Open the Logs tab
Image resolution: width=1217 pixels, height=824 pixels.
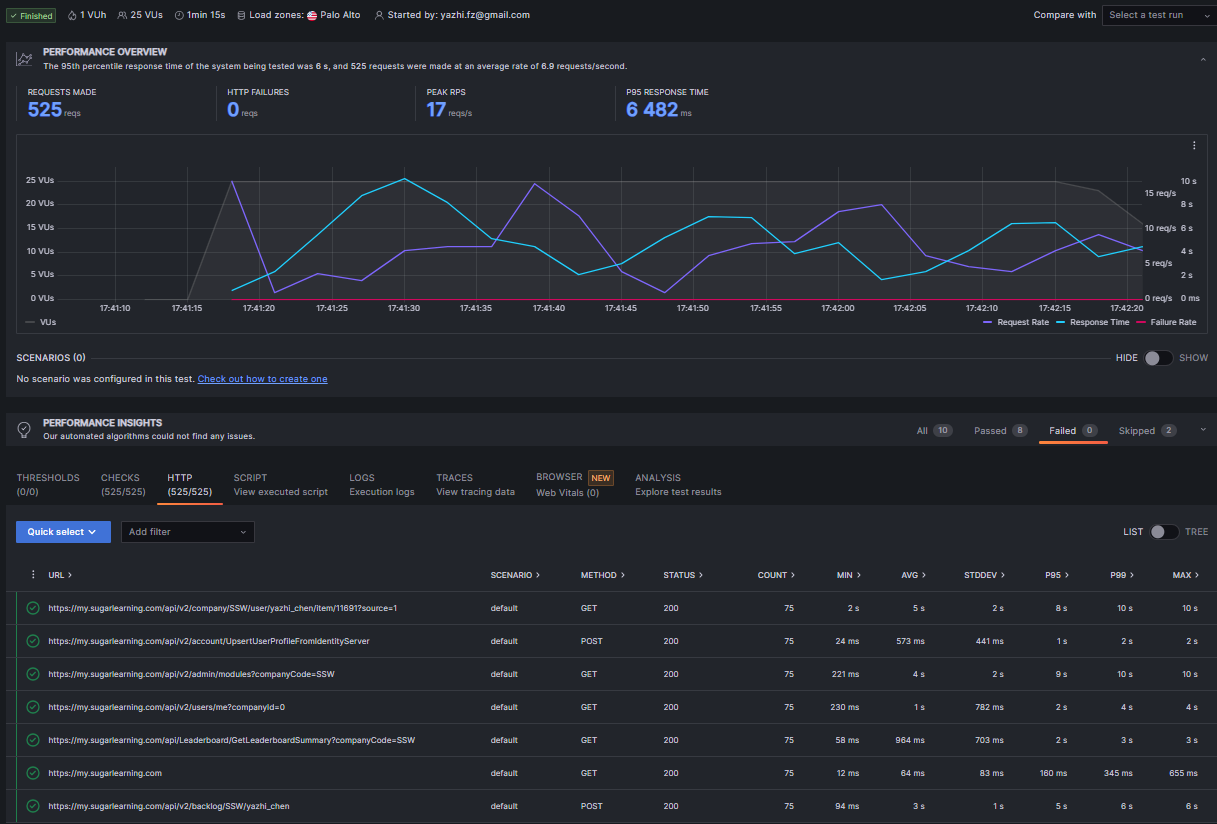[x=381, y=484]
